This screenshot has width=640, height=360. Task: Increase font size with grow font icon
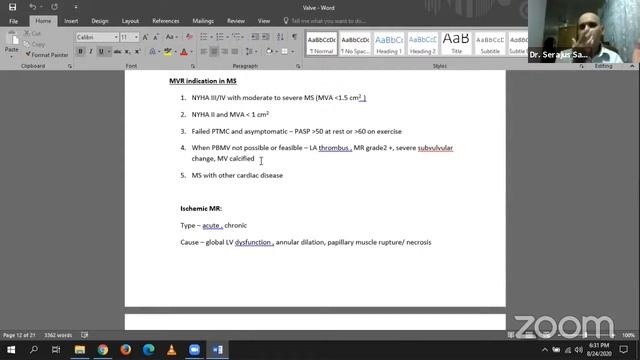click(145, 37)
